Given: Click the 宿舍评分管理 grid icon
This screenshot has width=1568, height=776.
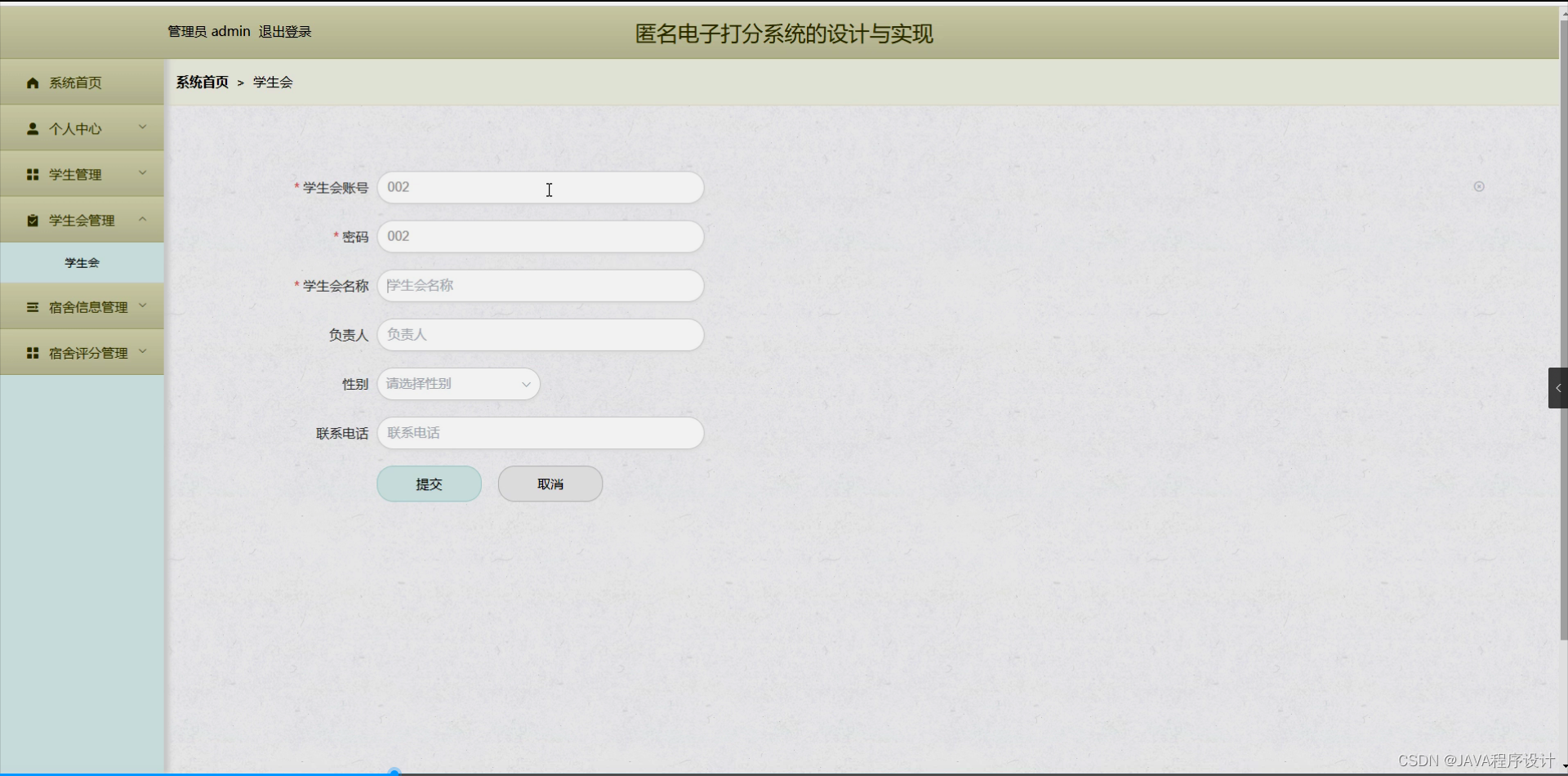Looking at the screenshot, I should coord(33,352).
